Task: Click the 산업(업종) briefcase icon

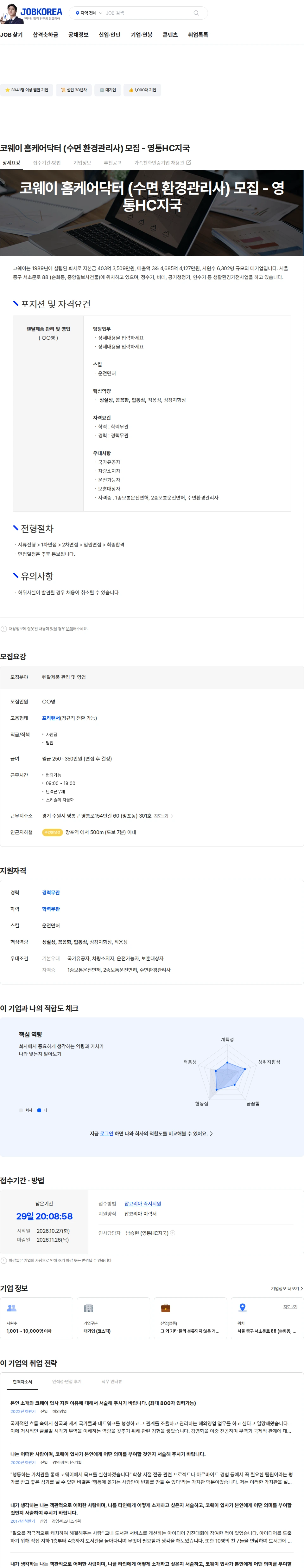Action: (165, 1308)
